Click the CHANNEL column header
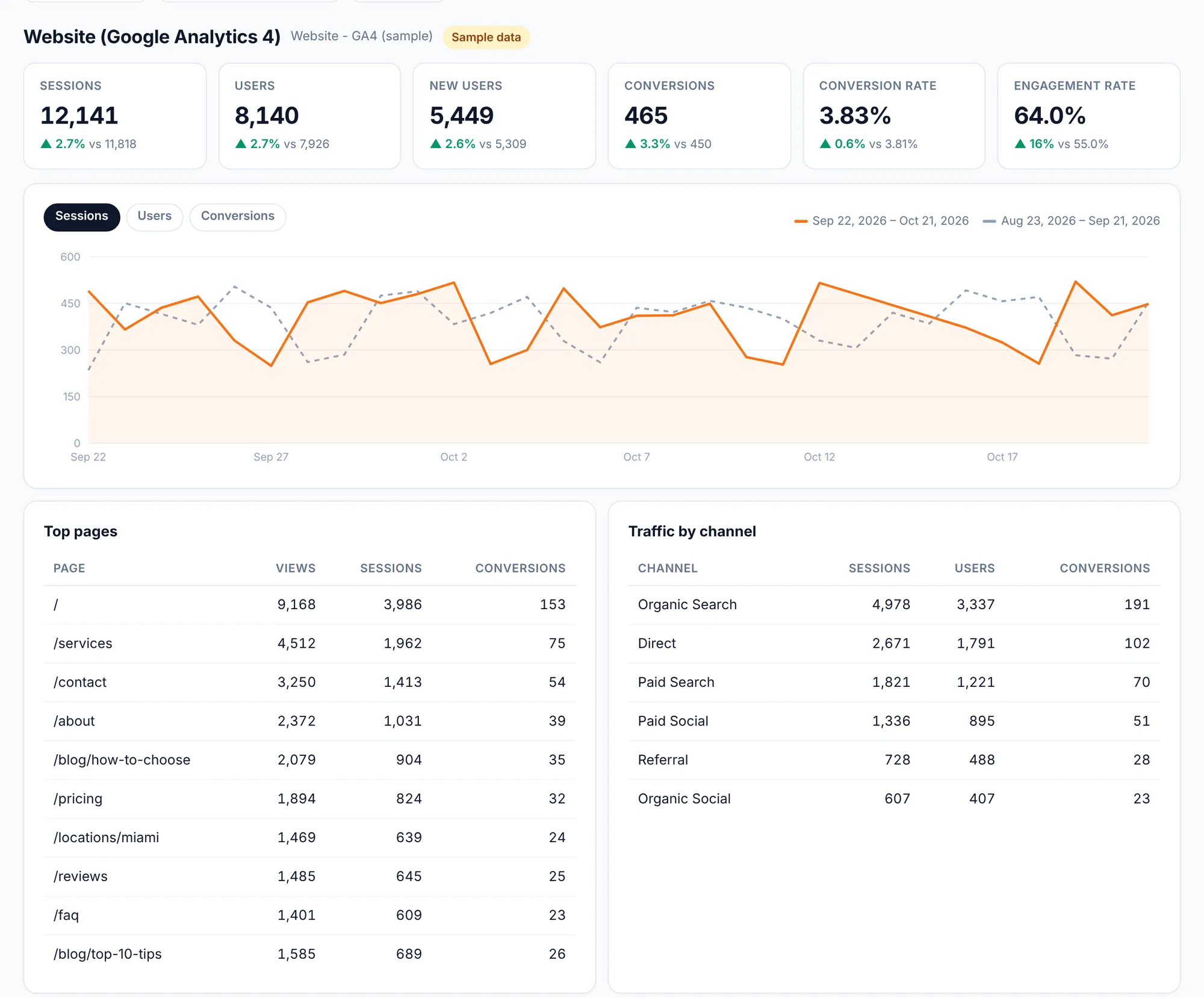The image size is (1204, 998). [668, 568]
